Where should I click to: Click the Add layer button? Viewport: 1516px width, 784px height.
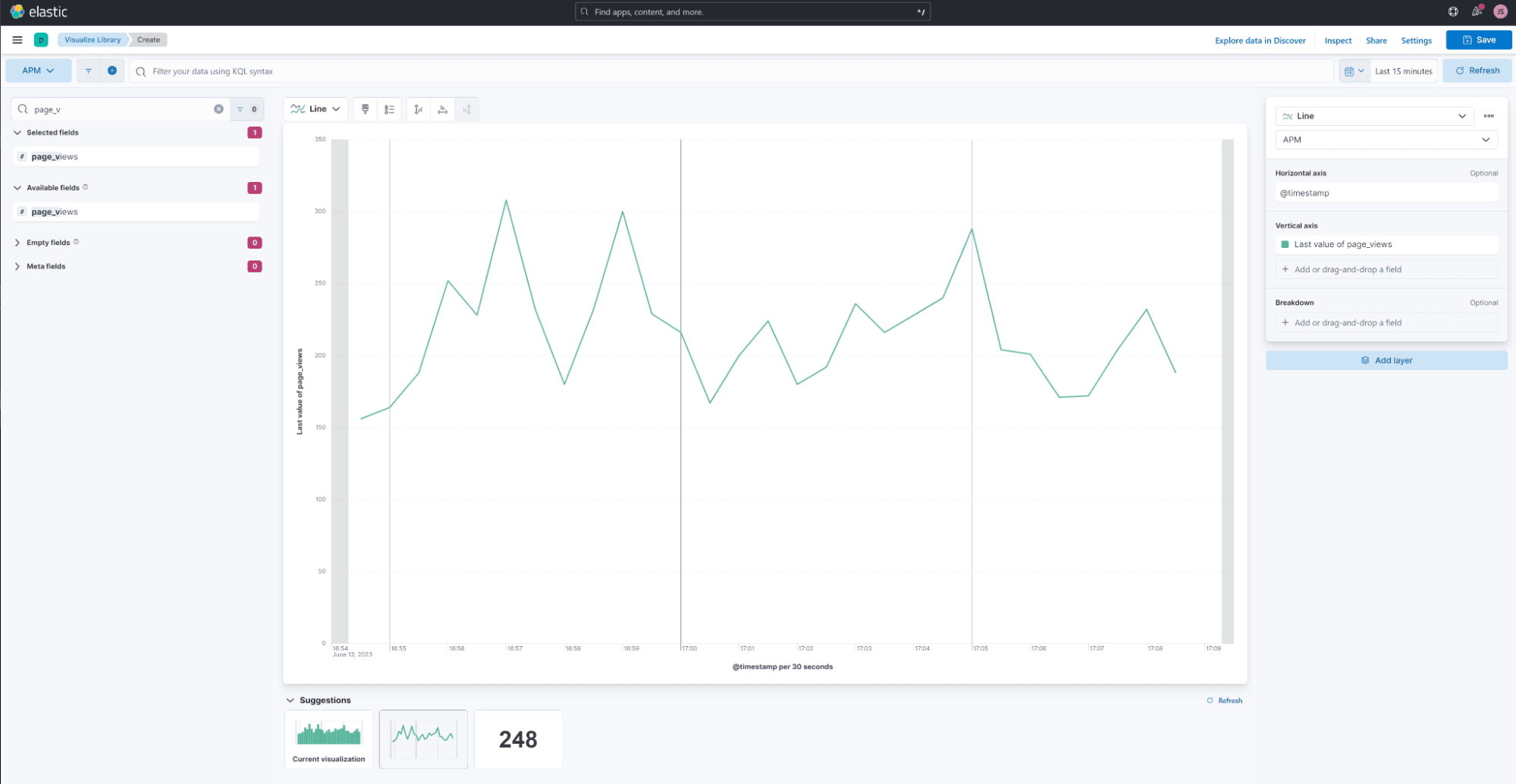1386,360
